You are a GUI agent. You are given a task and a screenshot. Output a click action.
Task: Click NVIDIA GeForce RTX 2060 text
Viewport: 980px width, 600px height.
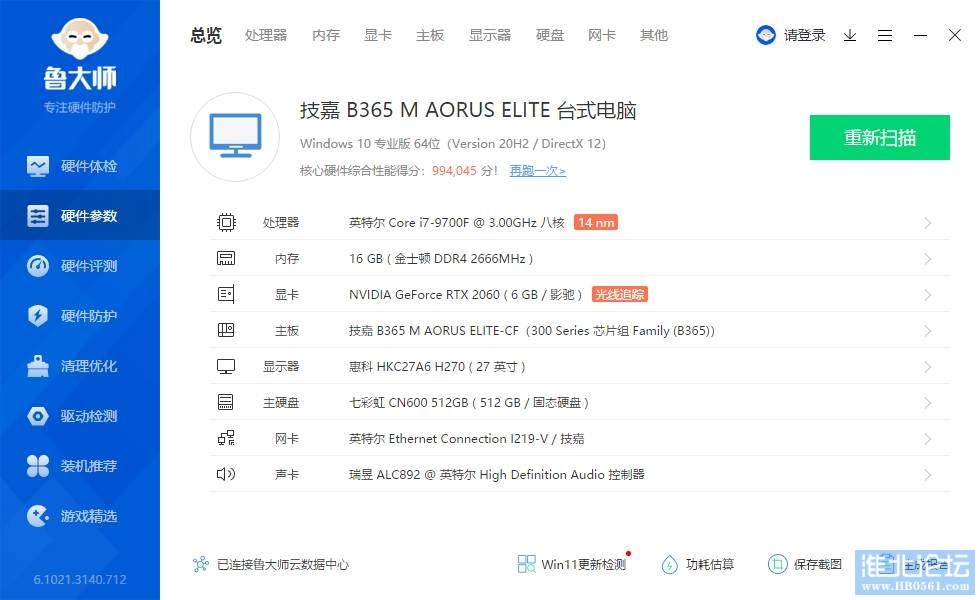(x=466, y=294)
